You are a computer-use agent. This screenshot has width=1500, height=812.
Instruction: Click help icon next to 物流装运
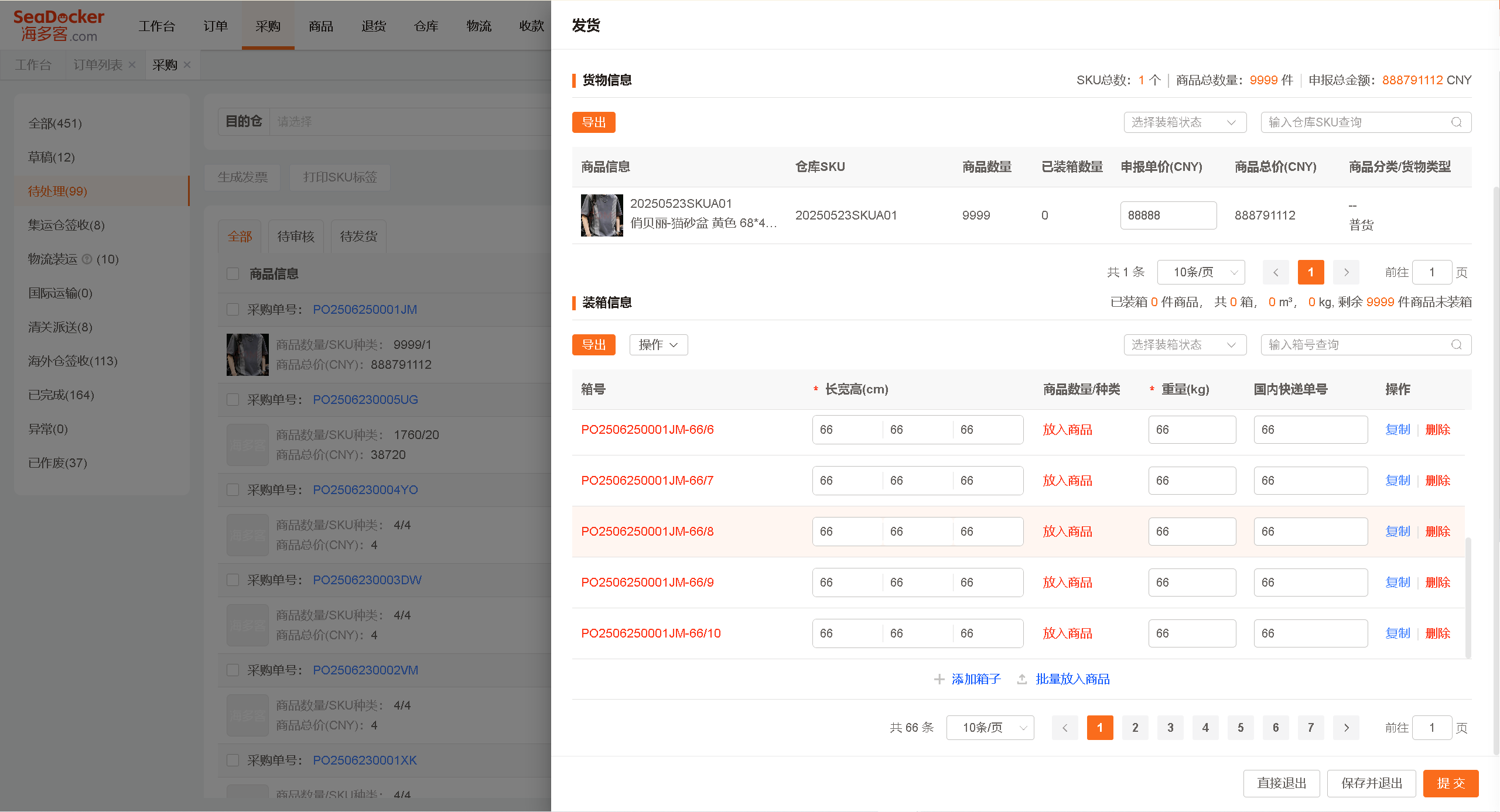[87, 259]
